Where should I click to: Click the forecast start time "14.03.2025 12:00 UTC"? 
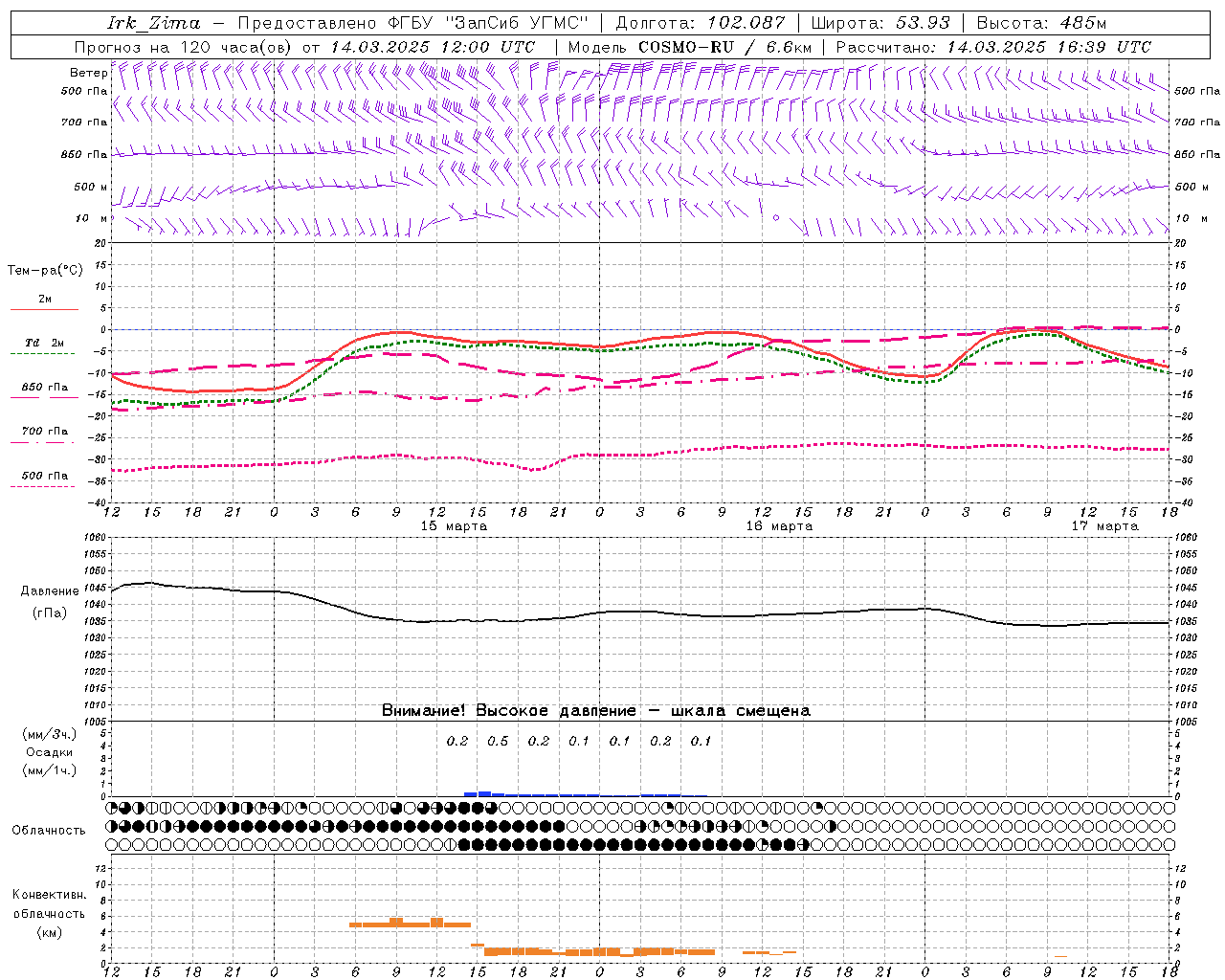pyautogui.click(x=432, y=47)
